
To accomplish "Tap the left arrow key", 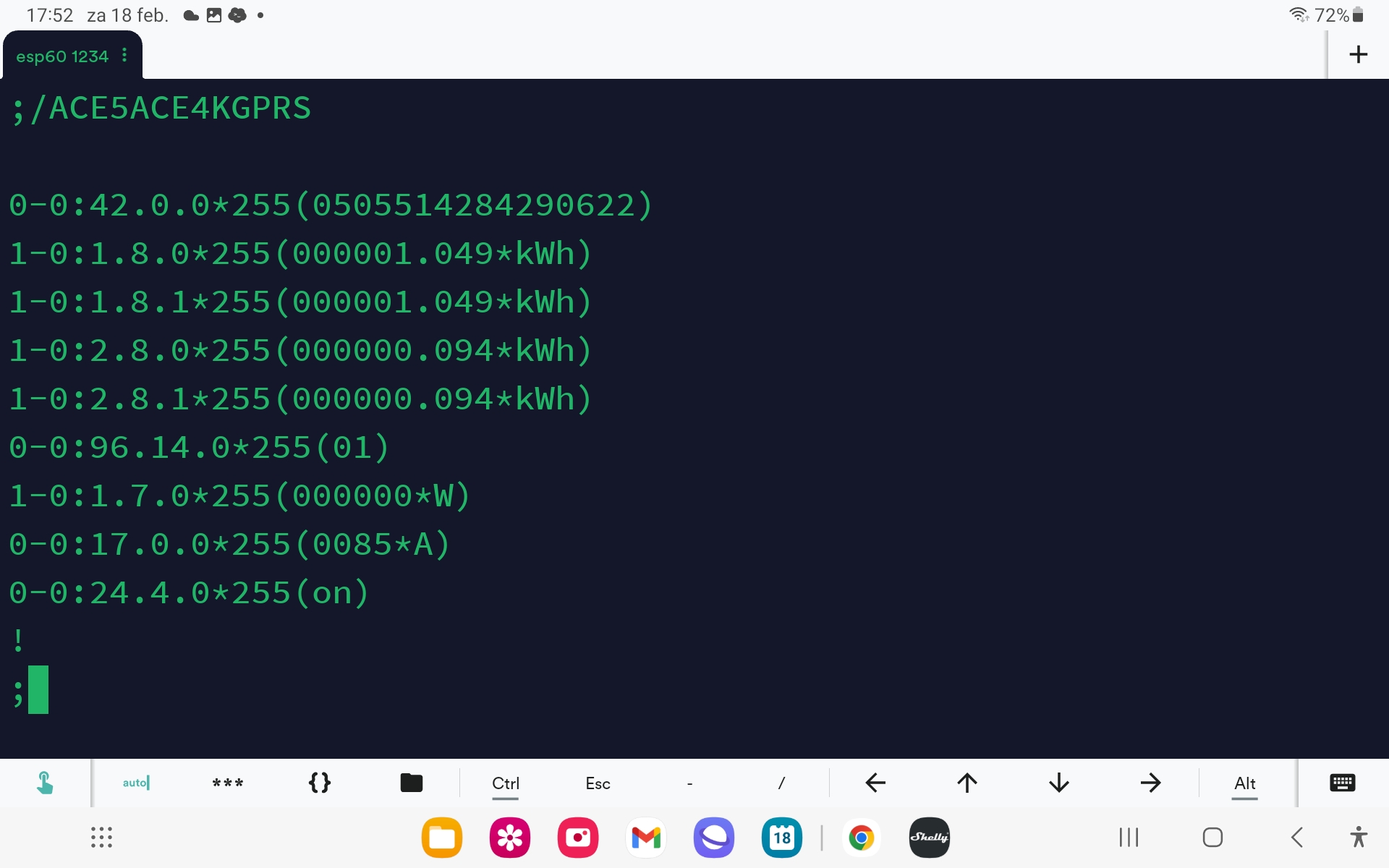I will point(875,783).
